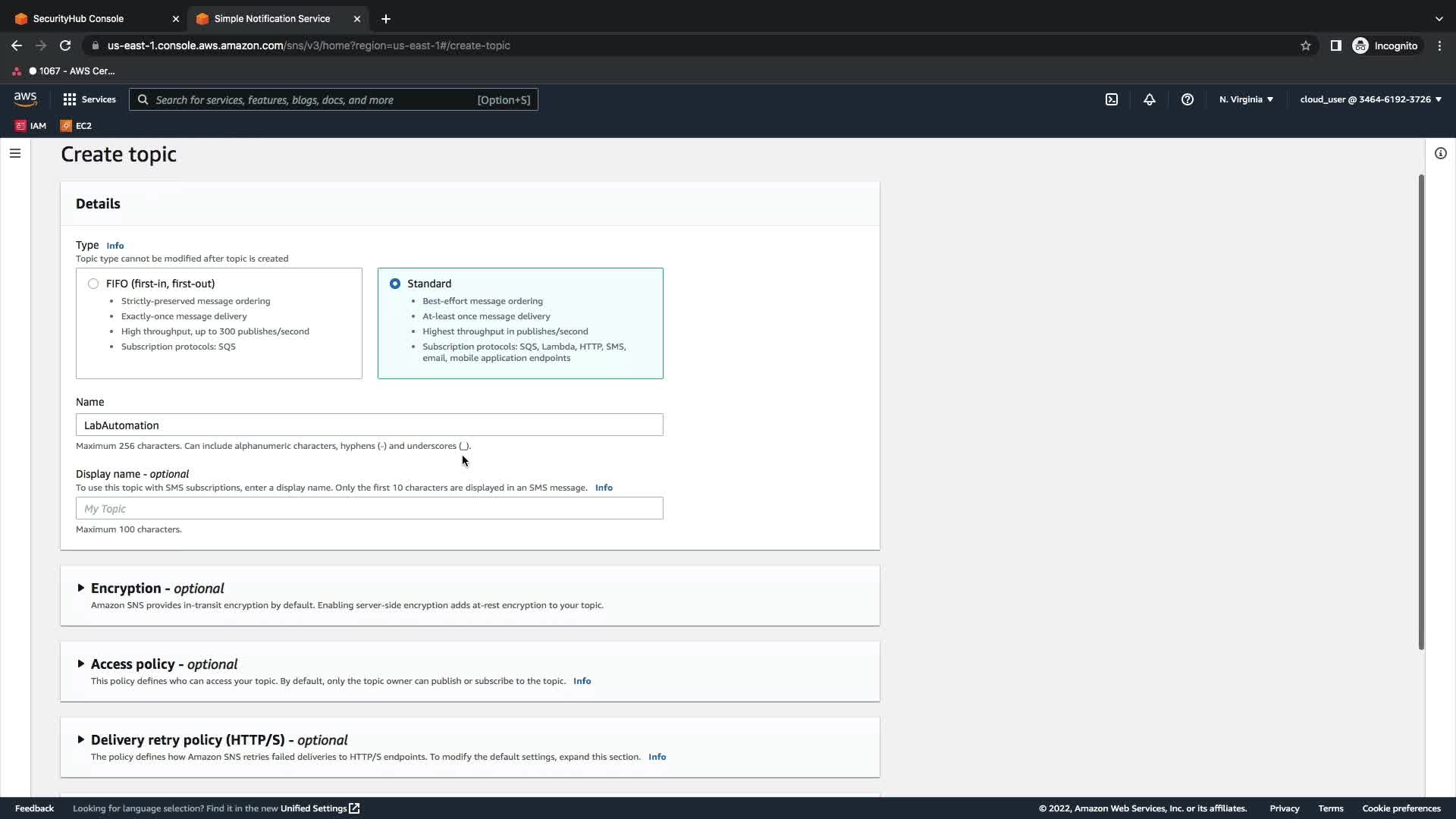Select the FIFO topic type radio

click(x=93, y=284)
